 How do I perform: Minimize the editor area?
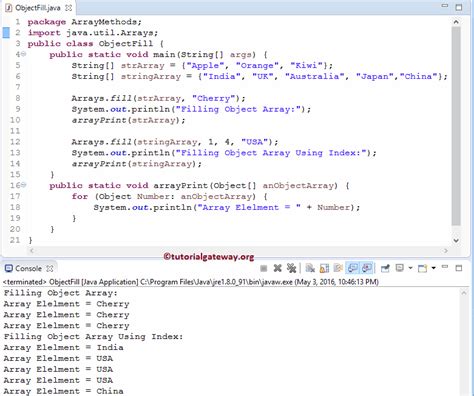click(x=445, y=6)
